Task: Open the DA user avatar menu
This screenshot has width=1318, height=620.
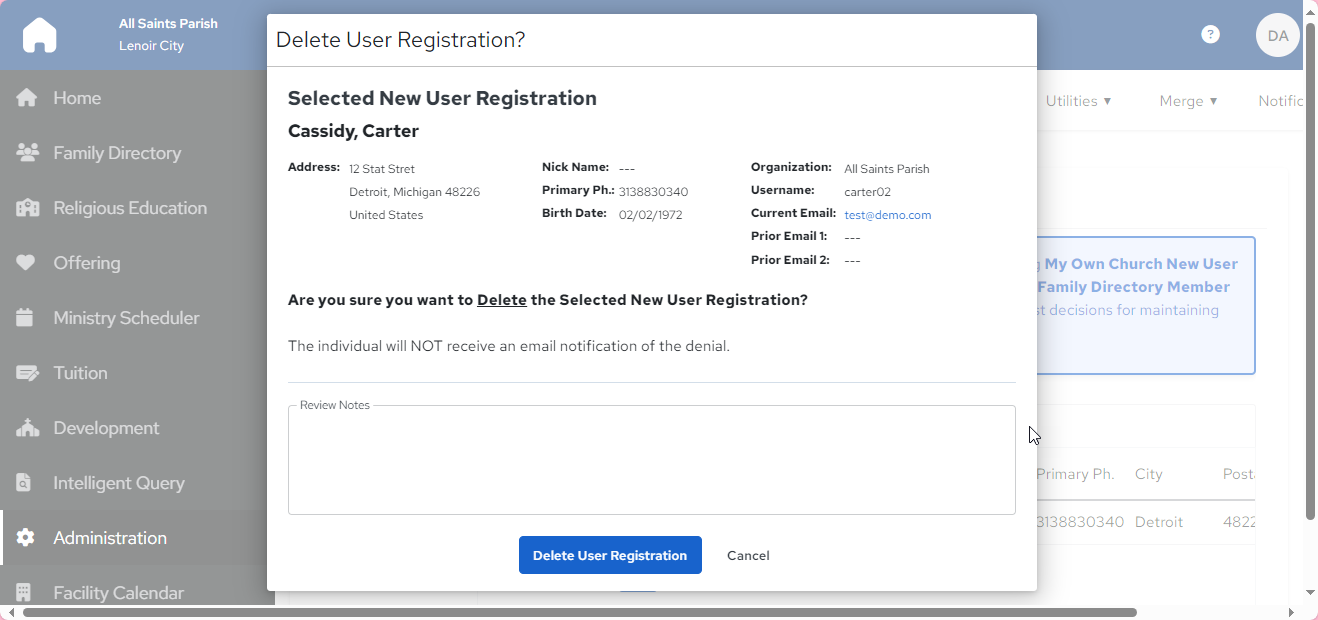Action: pos(1278,35)
